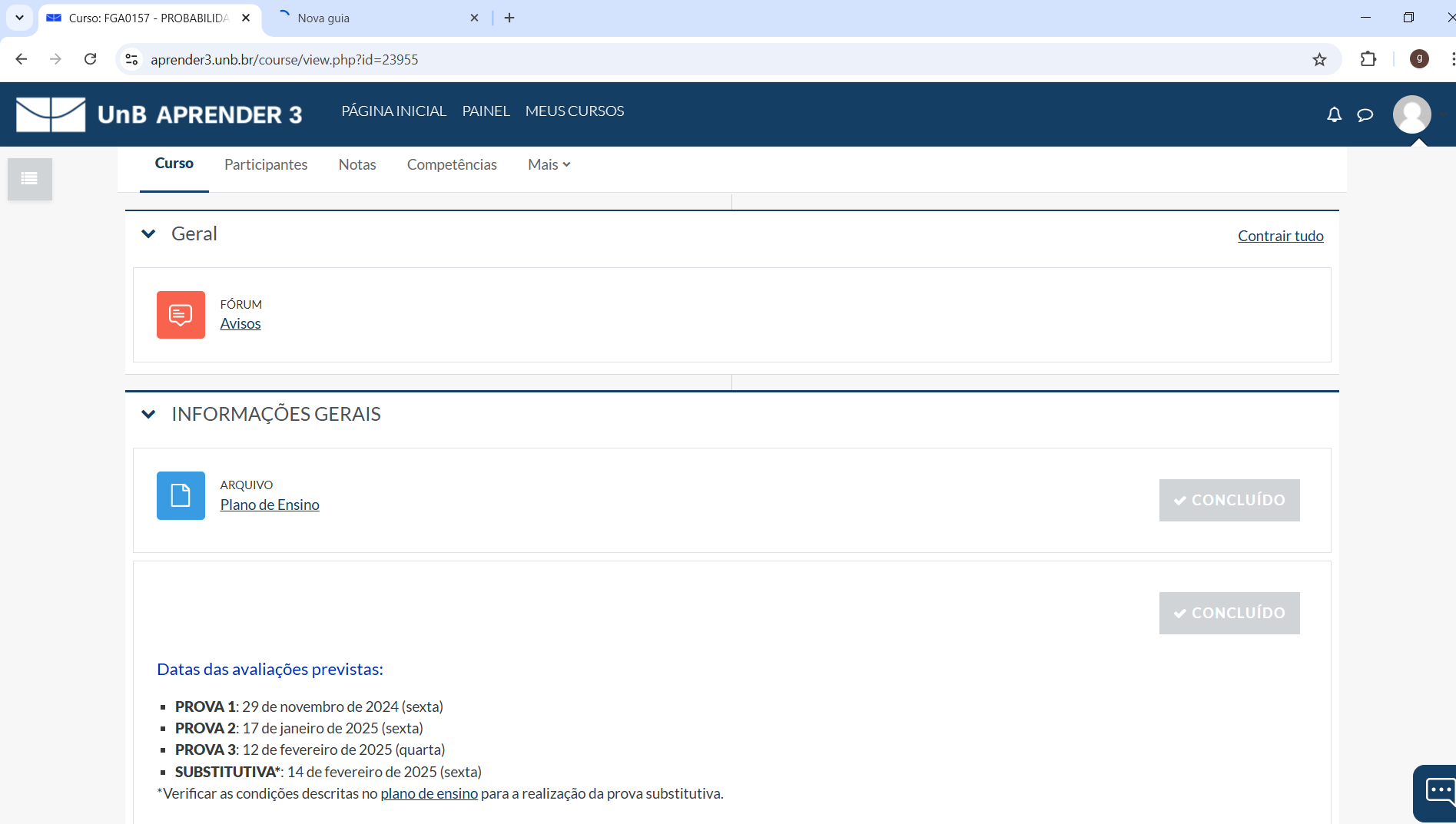
Task: Click the blue Plano de Ensino file icon
Action: click(181, 495)
